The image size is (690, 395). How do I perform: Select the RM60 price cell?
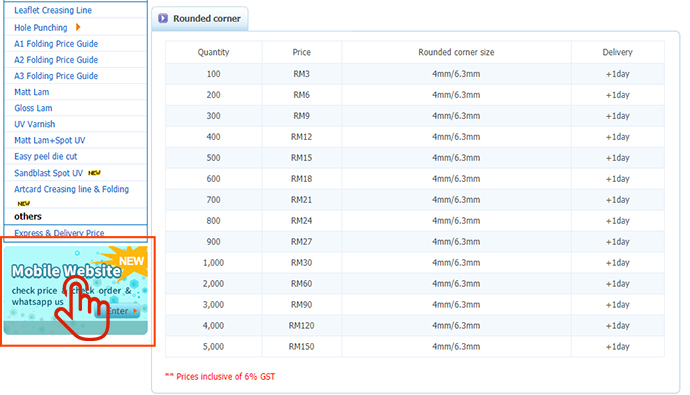301,284
